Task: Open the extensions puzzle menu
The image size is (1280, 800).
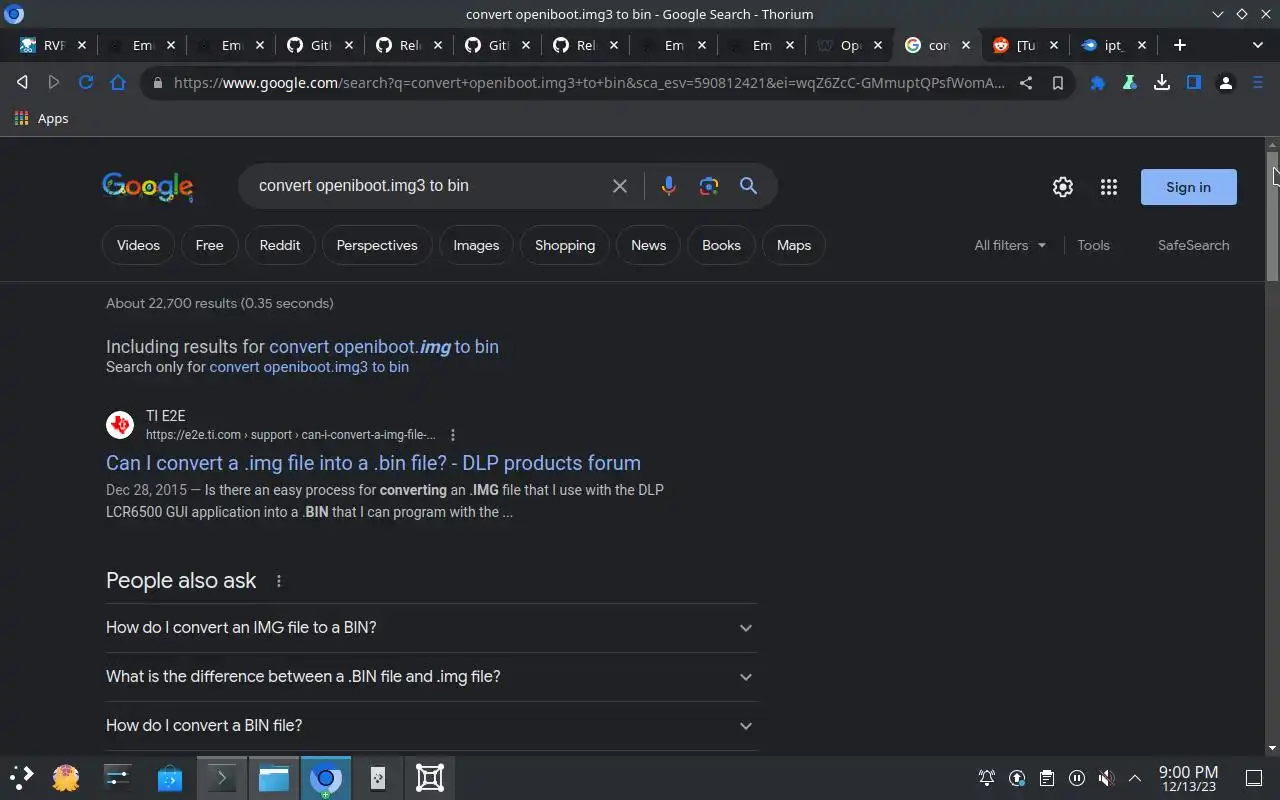Action: click(x=1098, y=83)
